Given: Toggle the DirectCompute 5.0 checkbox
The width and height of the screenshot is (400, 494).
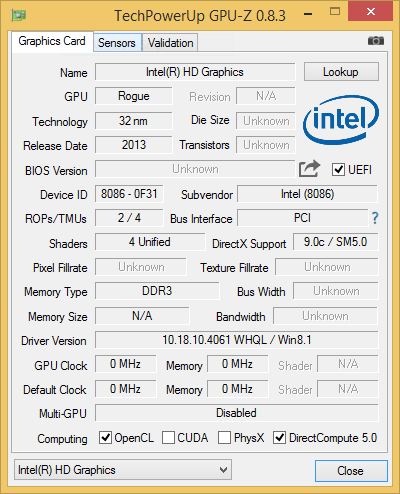Looking at the screenshot, I should pyautogui.click(x=279, y=437).
